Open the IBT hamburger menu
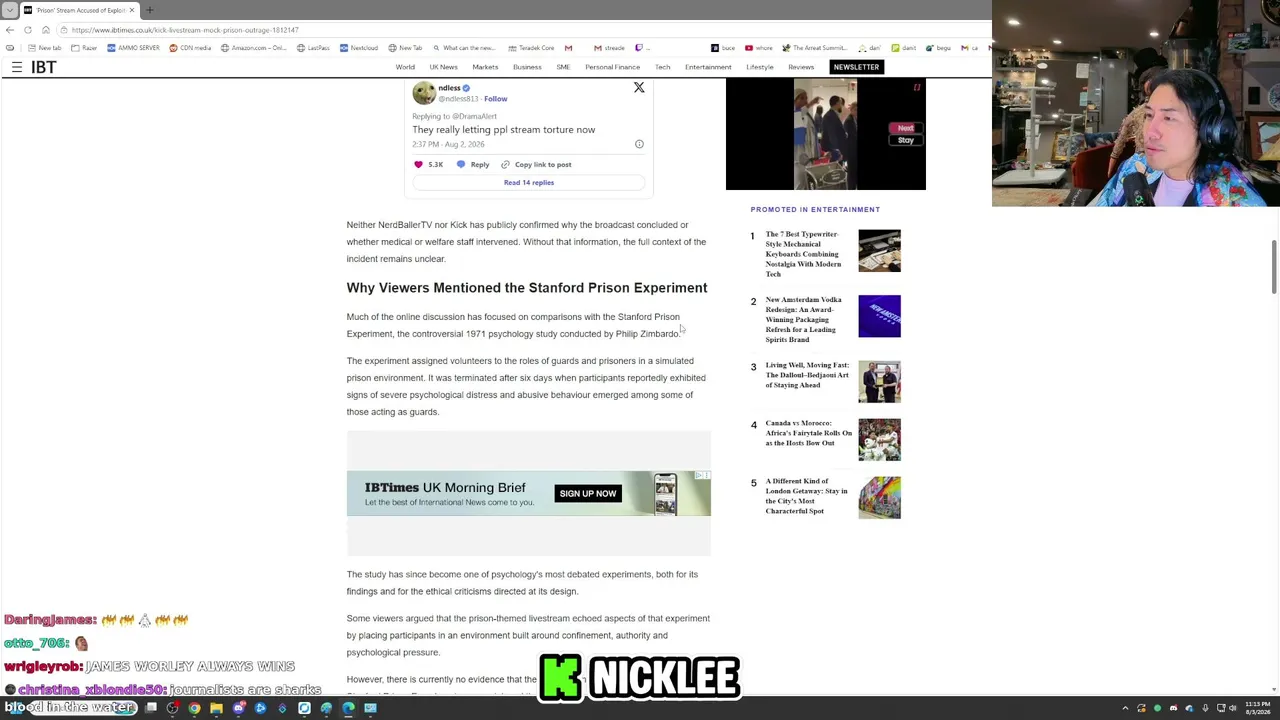Screen dimensions: 1280x720 (17, 67)
